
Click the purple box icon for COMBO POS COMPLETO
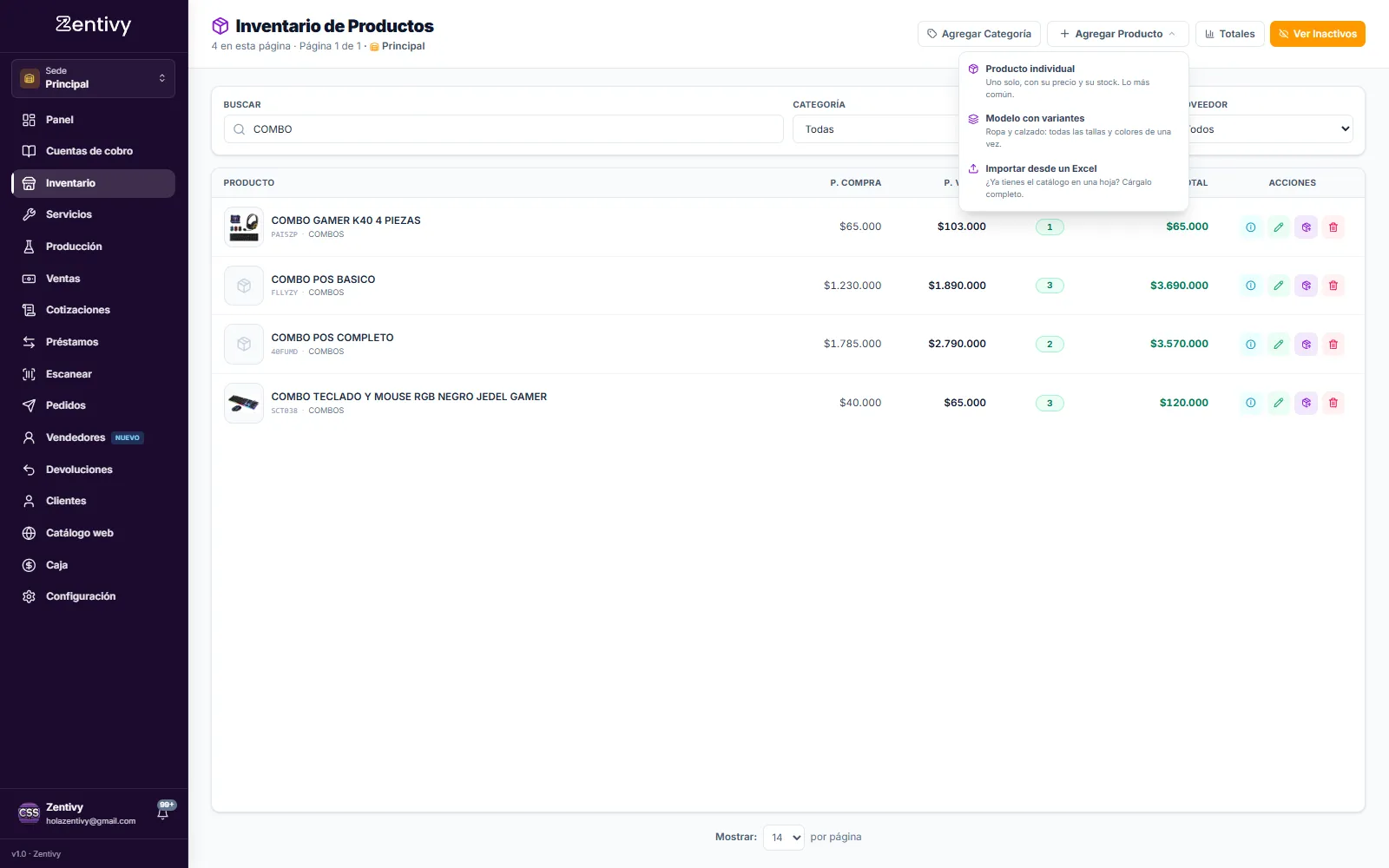tap(1306, 345)
